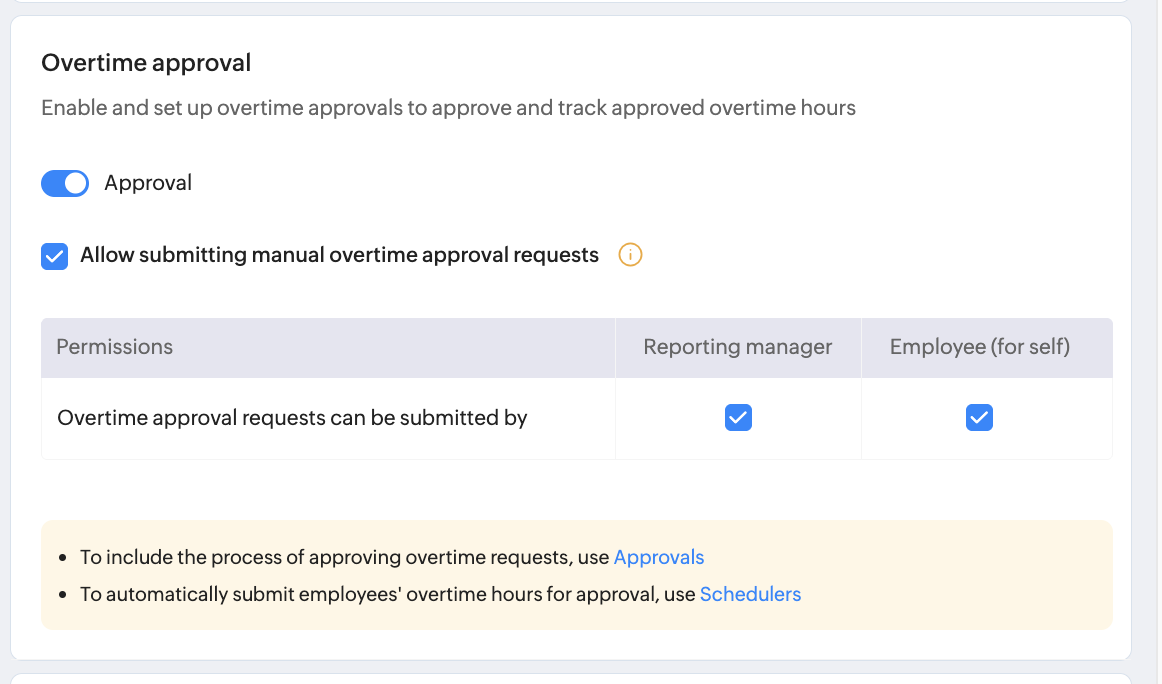Click the orange info icon beside manual requests

pos(630,255)
